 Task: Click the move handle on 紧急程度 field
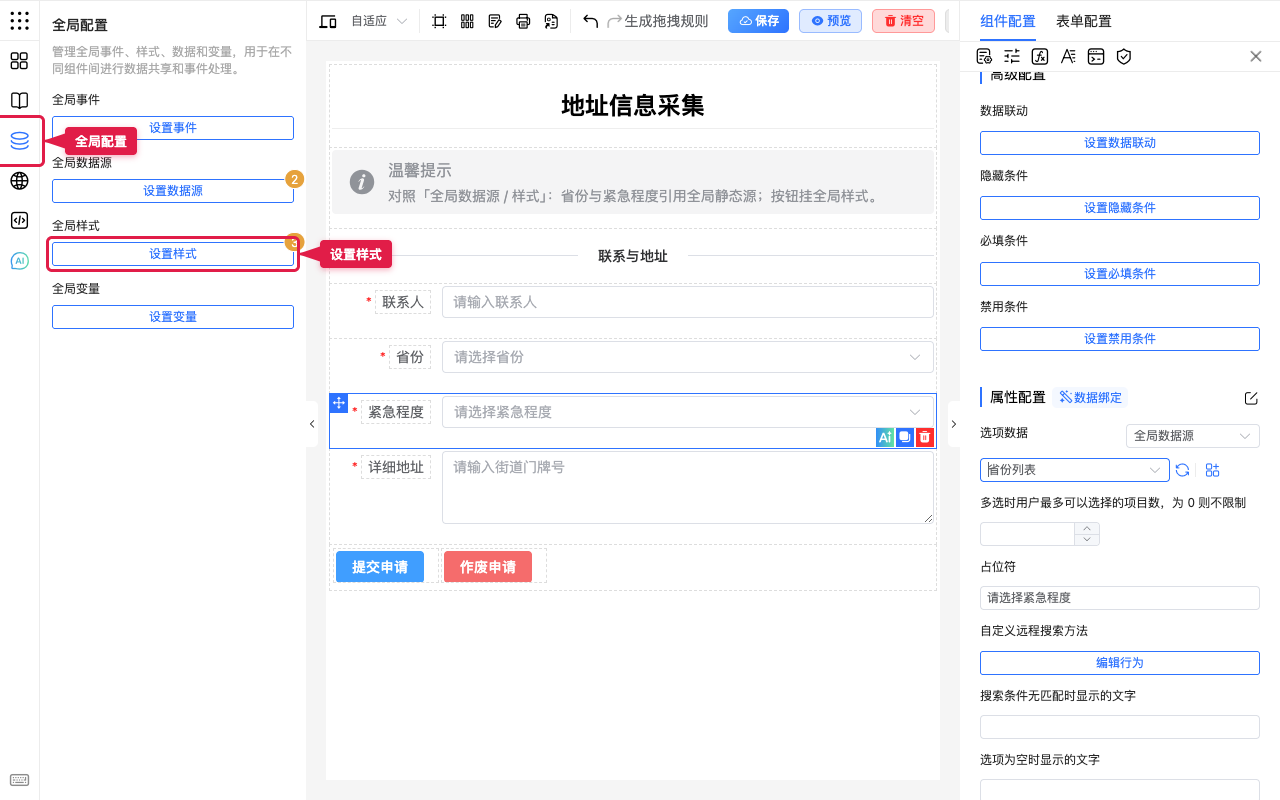click(338, 403)
